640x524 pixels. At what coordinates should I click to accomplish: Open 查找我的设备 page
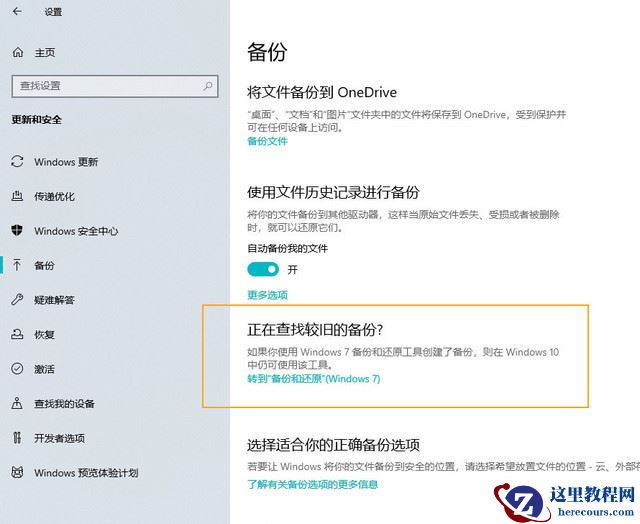click(x=64, y=404)
